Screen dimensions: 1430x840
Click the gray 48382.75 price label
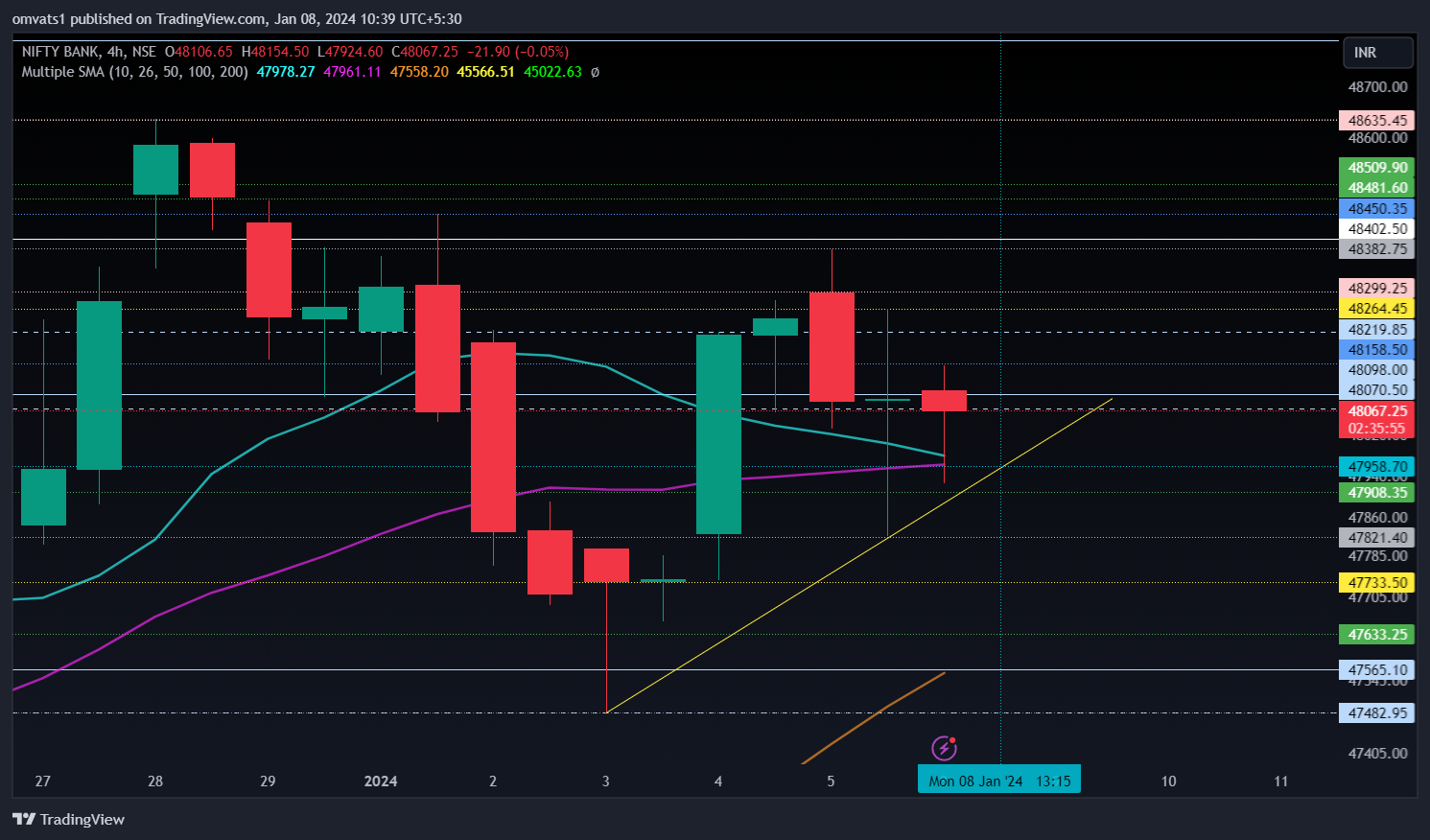pos(1376,249)
